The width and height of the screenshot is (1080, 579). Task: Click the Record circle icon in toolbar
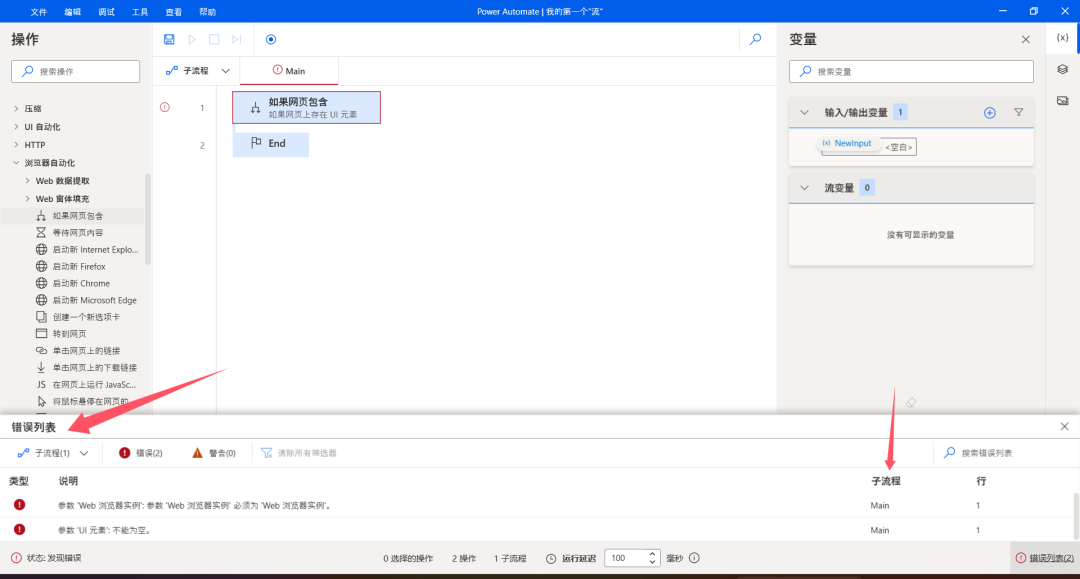coord(271,39)
